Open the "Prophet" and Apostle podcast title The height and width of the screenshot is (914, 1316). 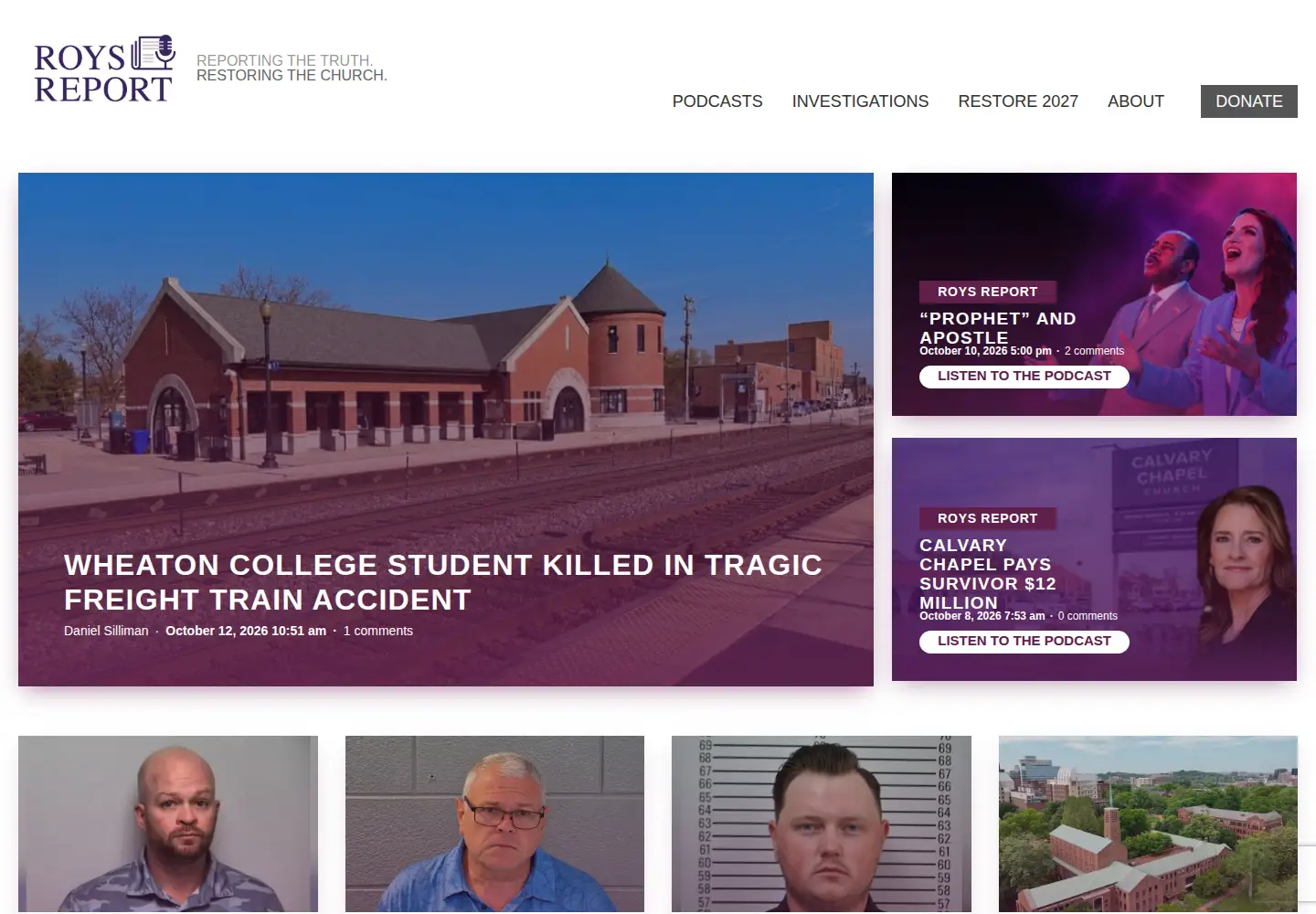coord(998,328)
